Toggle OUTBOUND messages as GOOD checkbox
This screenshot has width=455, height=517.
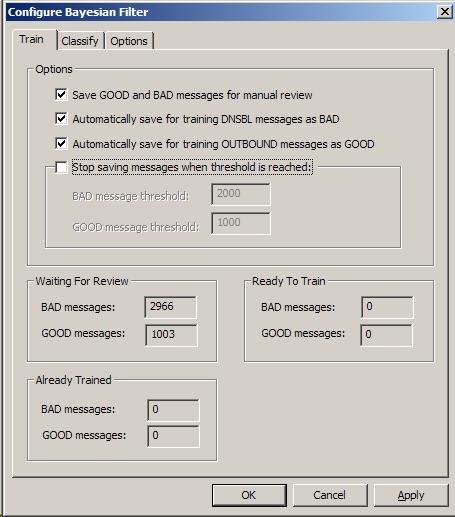pyautogui.click(x=61, y=144)
